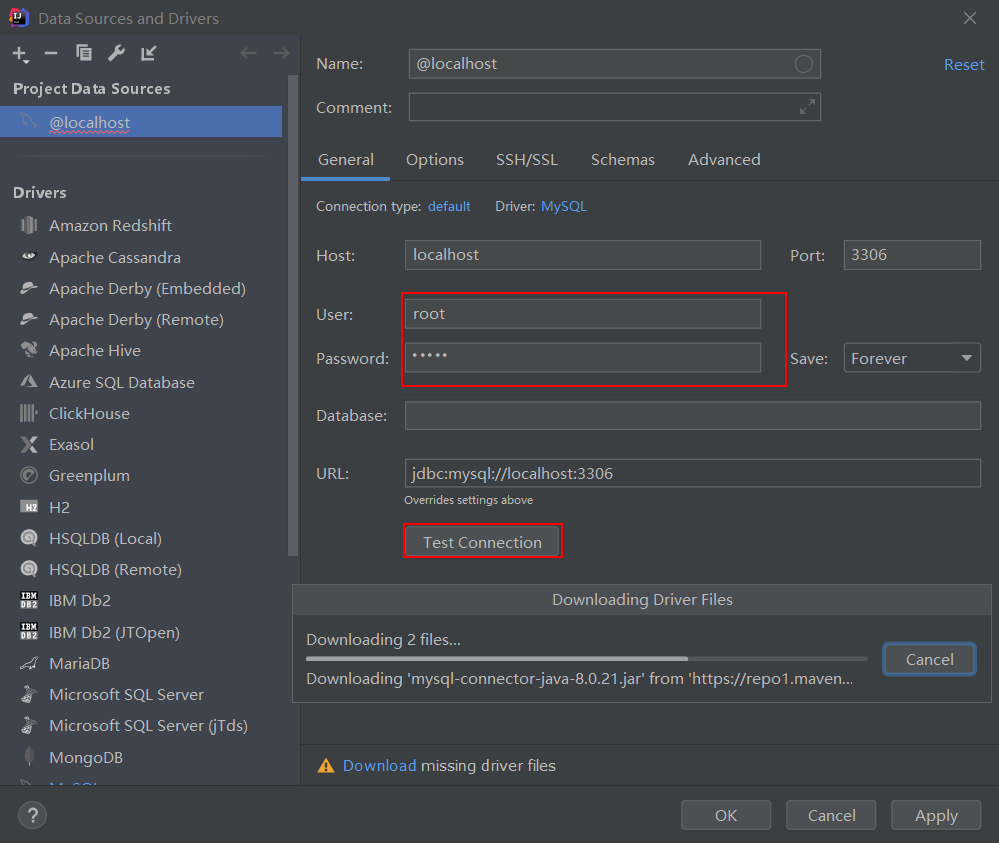
Task: Click the Amazon Redshift driver icon
Action: click(x=29, y=225)
